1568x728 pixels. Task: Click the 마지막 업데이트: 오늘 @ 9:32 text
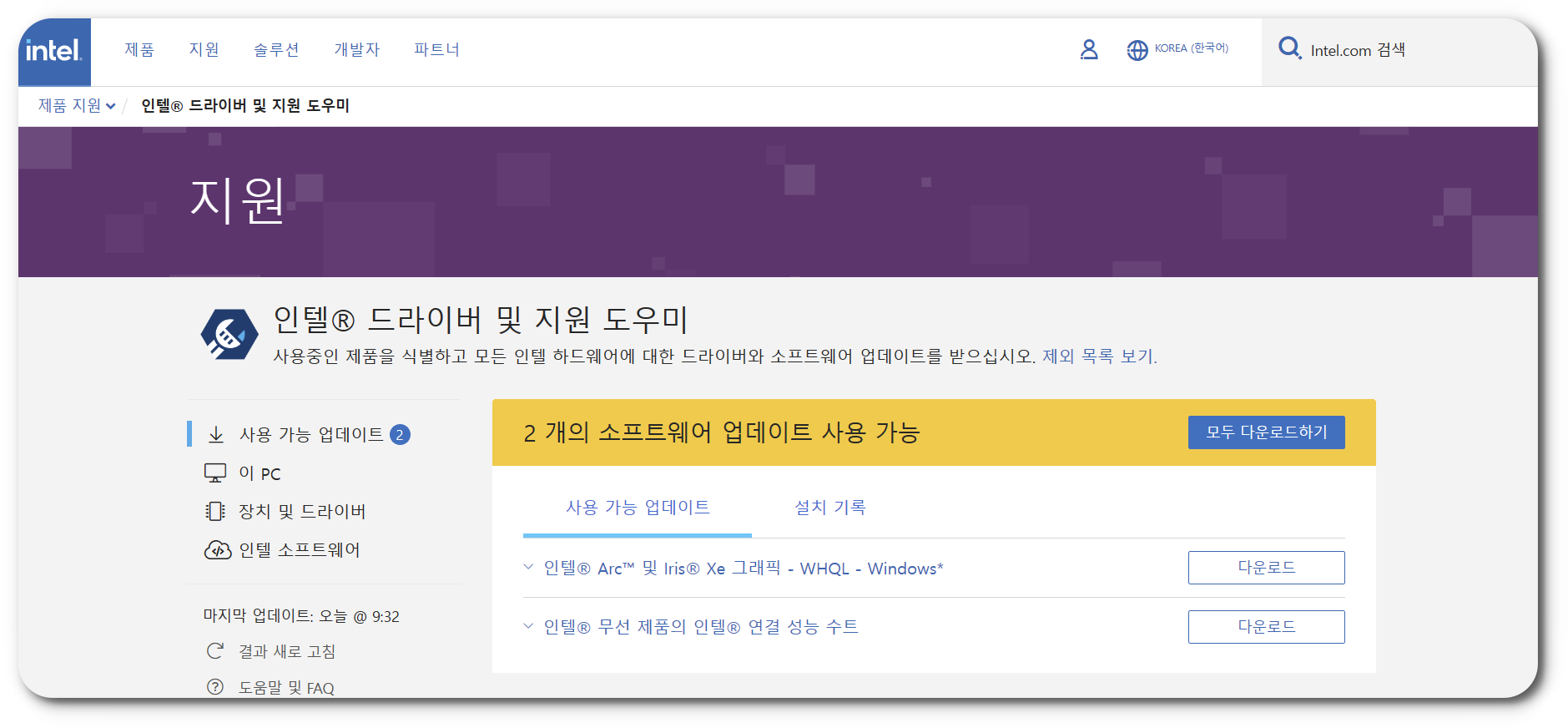point(301,616)
